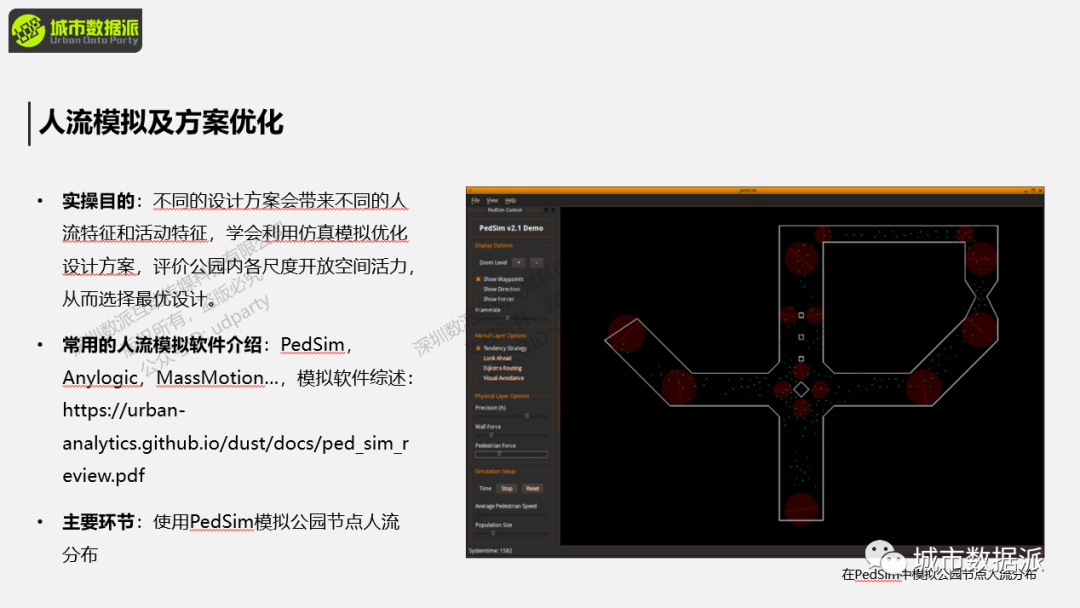This screenshot has height=608, width=1080.
Task: Click the Display Options group label
Action: (494, 246)
